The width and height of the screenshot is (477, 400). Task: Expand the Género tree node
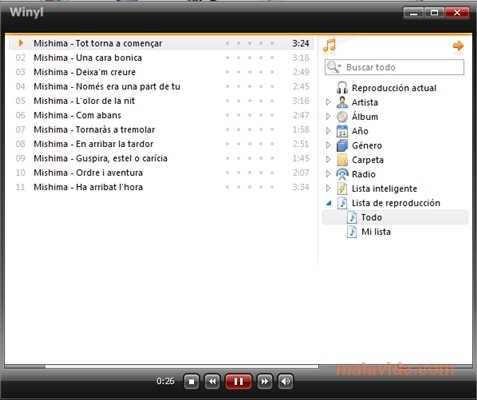pyautogui.click(x=328, y=145)
